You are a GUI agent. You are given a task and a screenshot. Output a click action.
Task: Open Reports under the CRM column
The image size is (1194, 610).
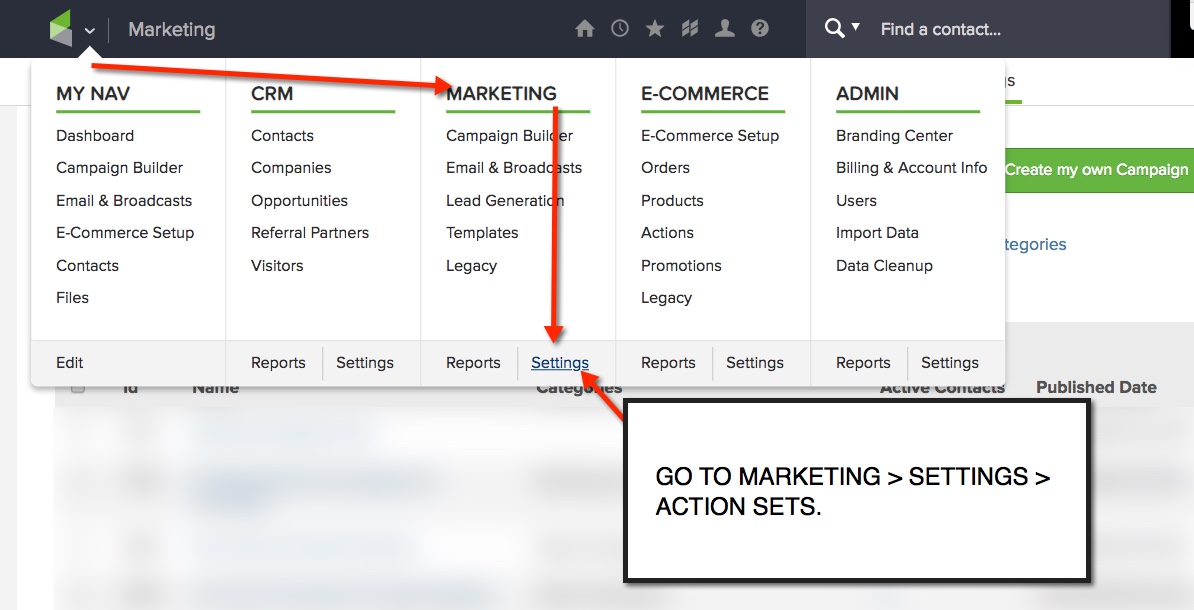tap(278, 362)
